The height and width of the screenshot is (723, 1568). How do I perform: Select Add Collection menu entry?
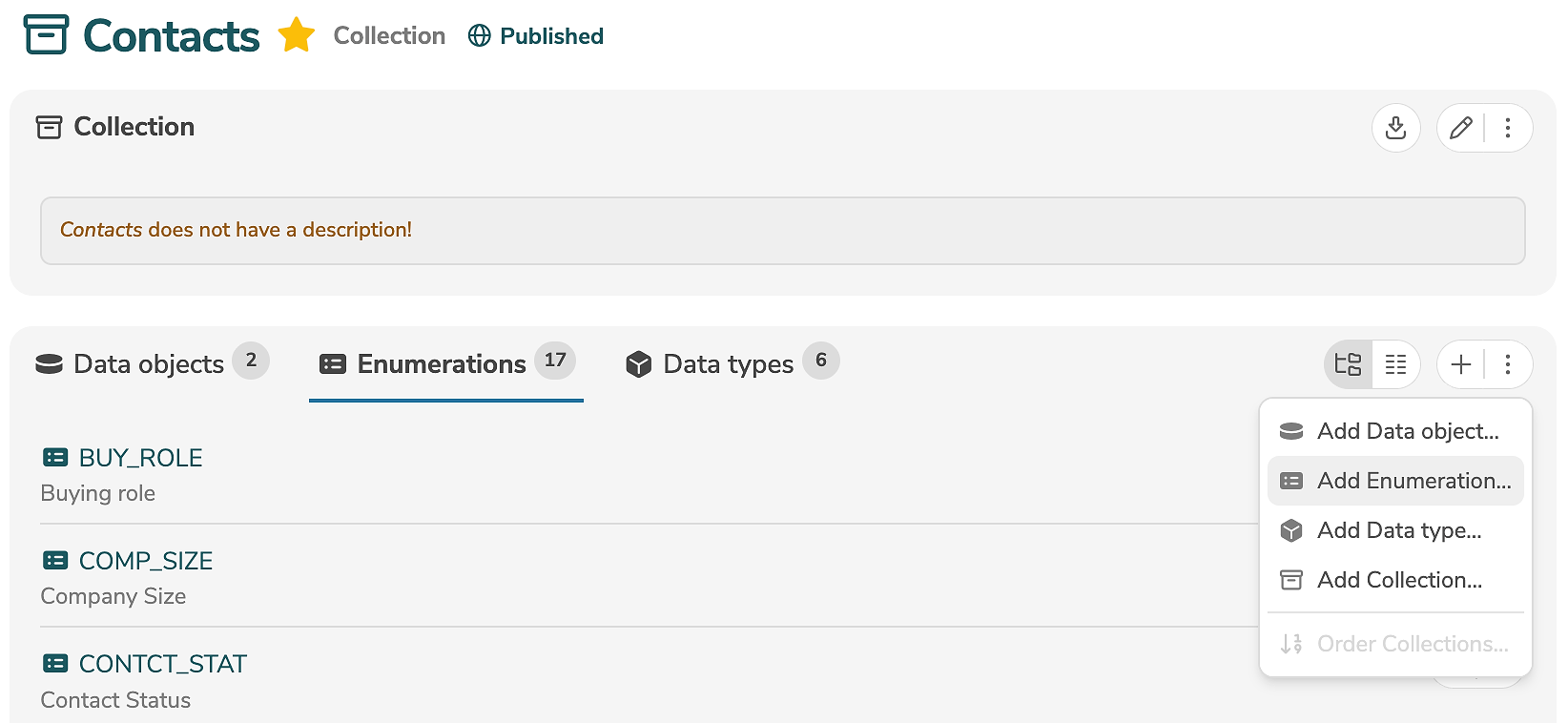coord(1398,580)
